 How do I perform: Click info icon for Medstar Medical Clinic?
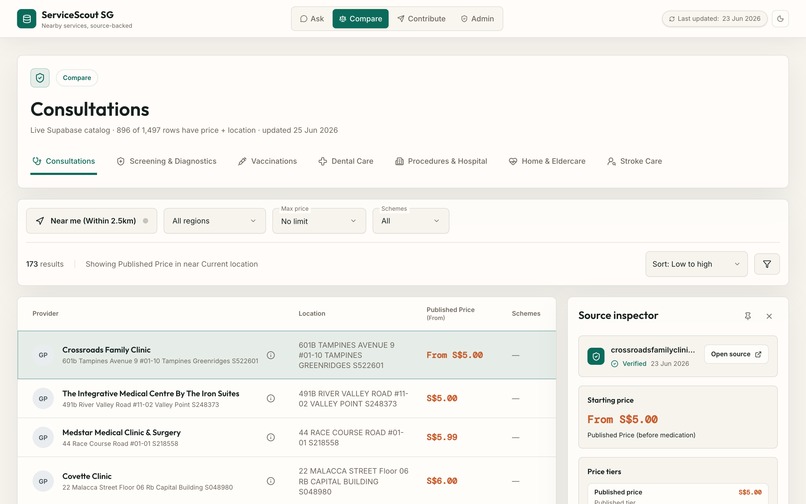click(271, 437)
